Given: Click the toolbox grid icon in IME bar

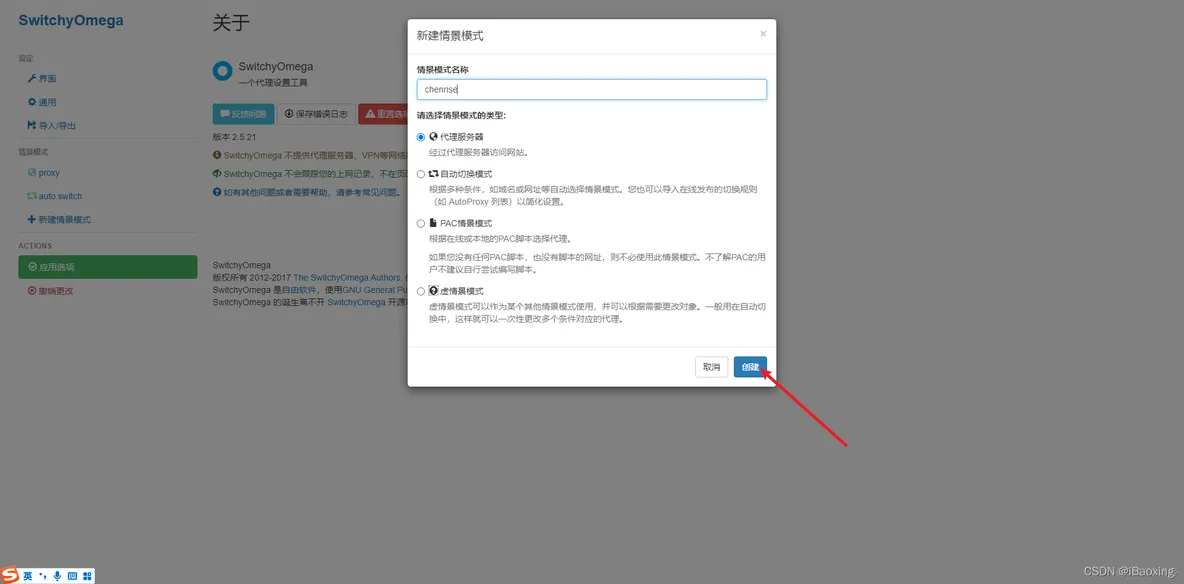Looking at the screenshot, I should tap(87, 576).
